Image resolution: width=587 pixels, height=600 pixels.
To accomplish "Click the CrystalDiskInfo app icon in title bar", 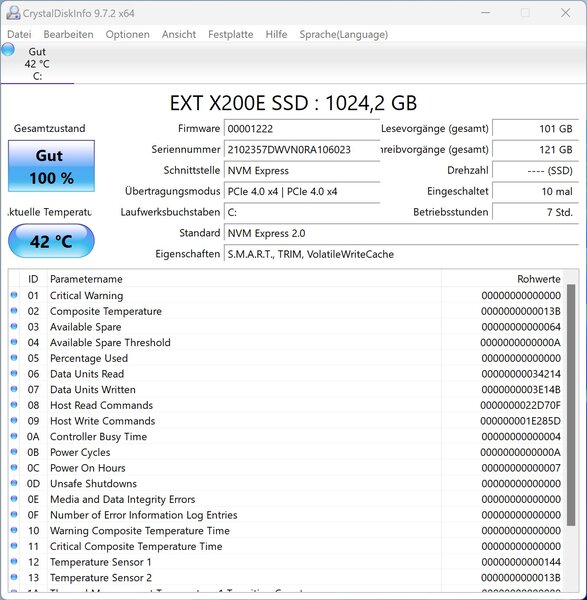I will point(13,13).
